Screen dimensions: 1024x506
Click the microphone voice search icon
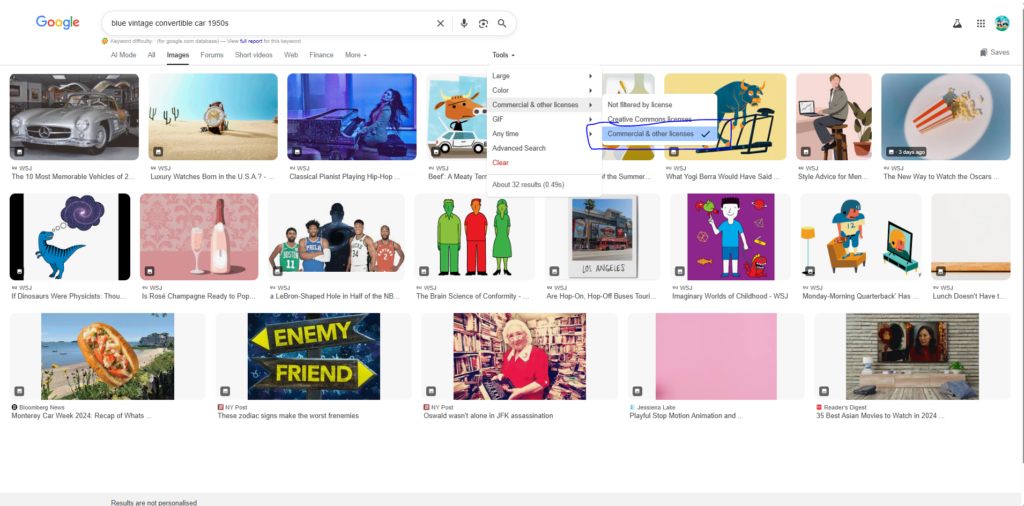tap(463, 23)
